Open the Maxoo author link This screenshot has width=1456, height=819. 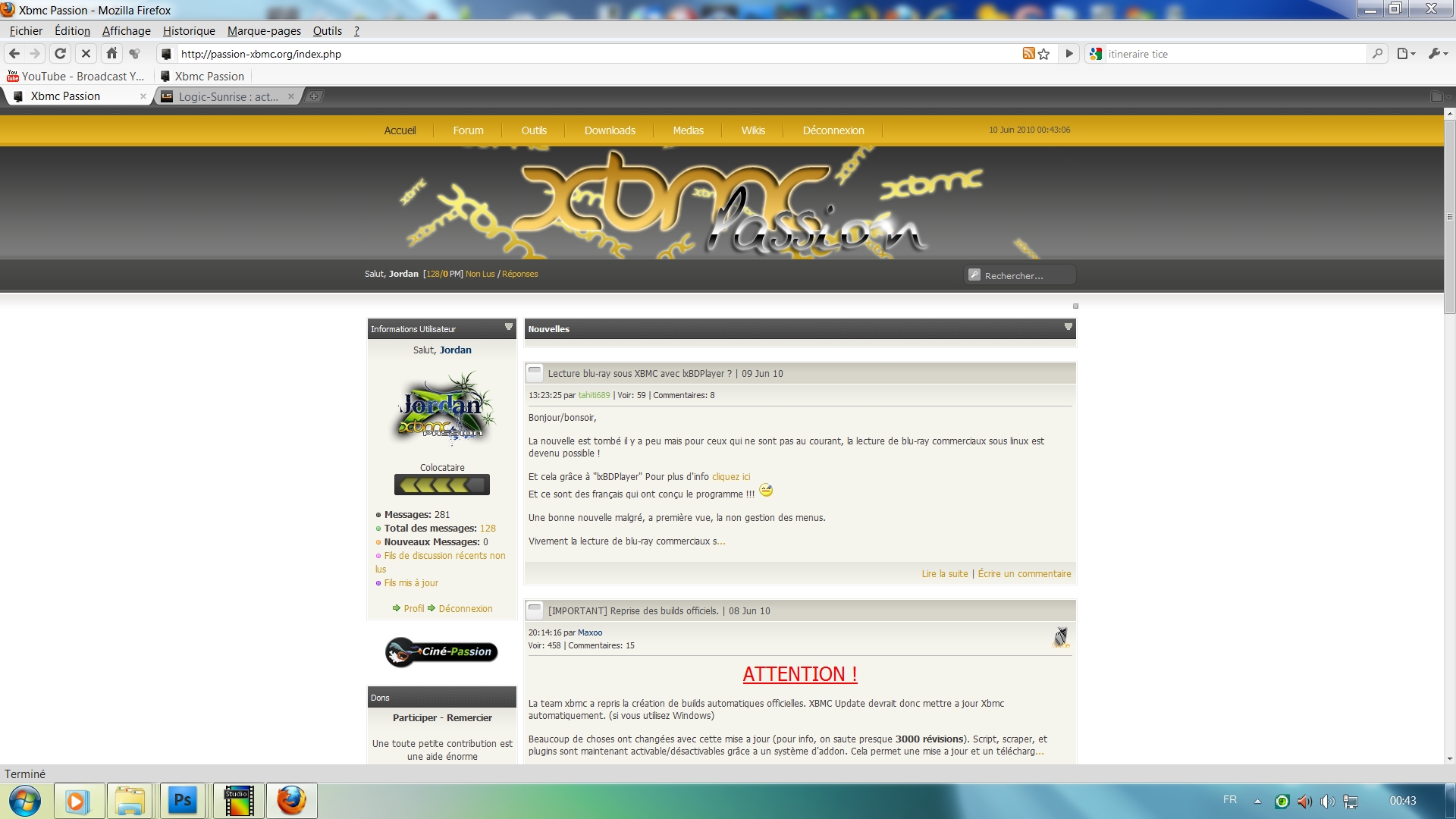pos(590,632)
